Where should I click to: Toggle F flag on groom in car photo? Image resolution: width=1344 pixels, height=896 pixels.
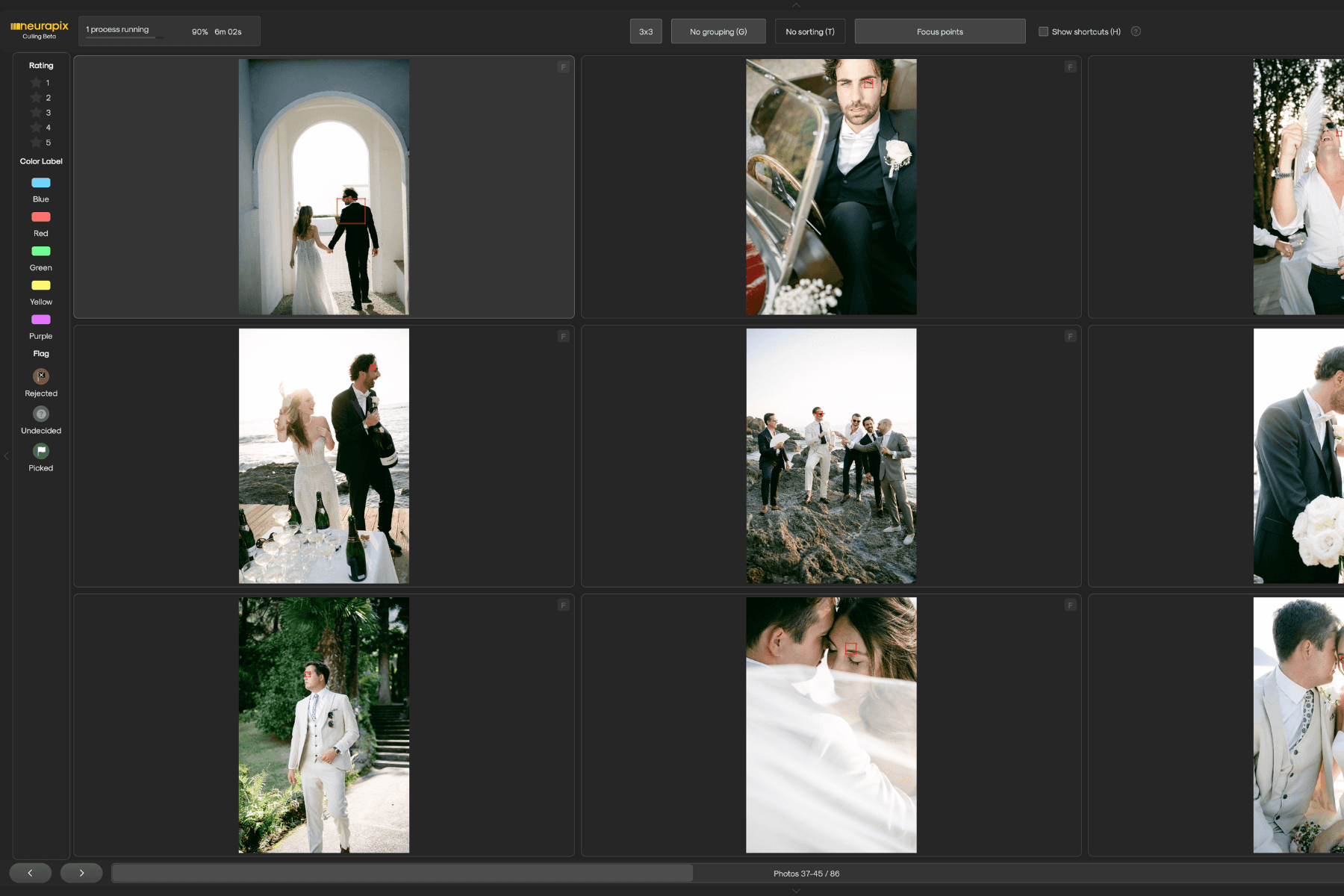click(1070, 67)
